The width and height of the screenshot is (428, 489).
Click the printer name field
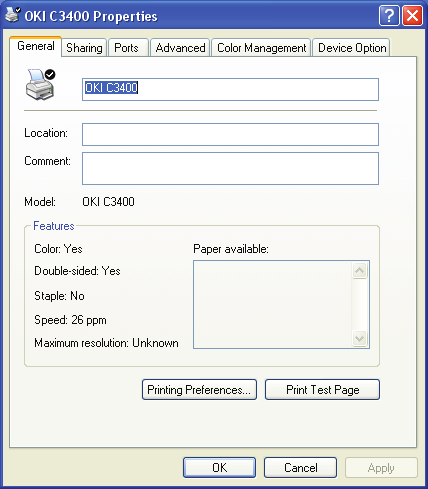230,89
